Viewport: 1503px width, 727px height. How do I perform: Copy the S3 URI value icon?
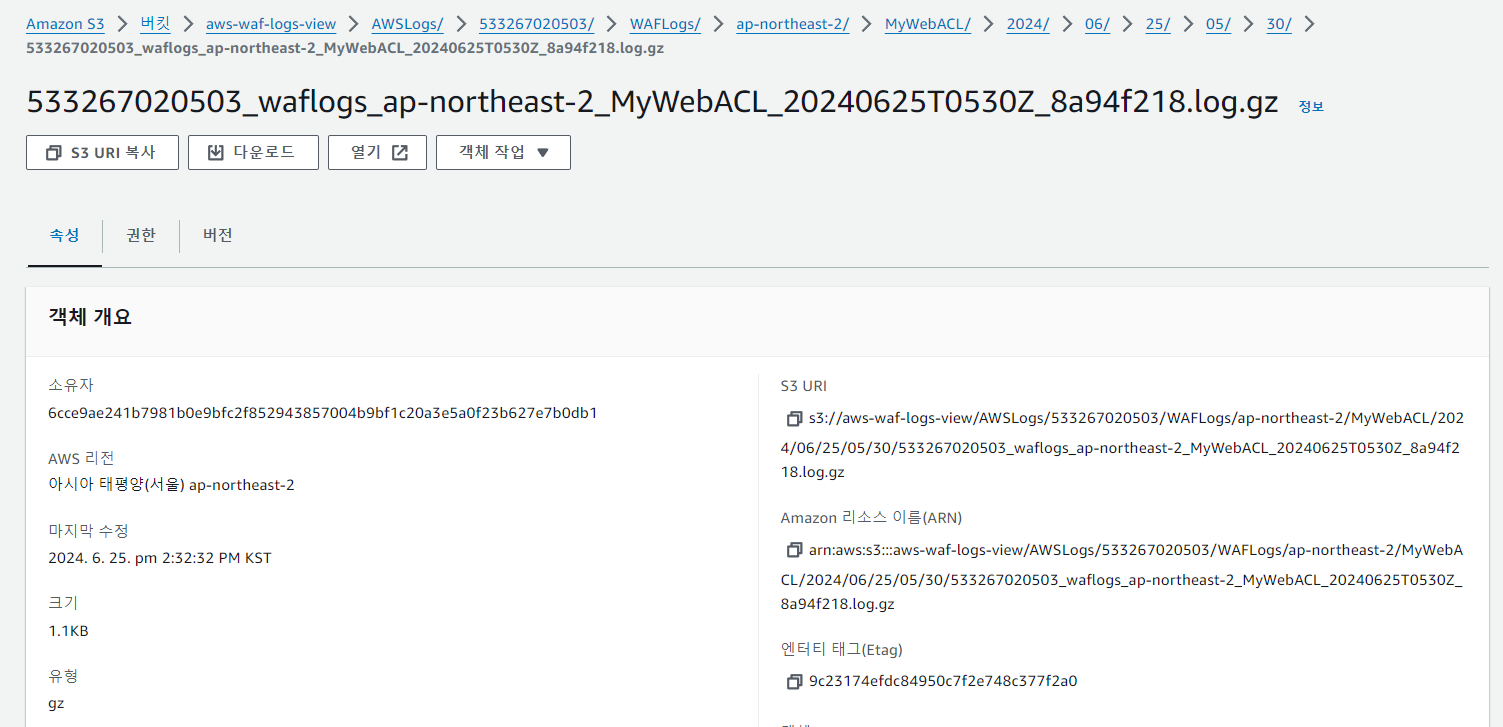coord(795,418)
